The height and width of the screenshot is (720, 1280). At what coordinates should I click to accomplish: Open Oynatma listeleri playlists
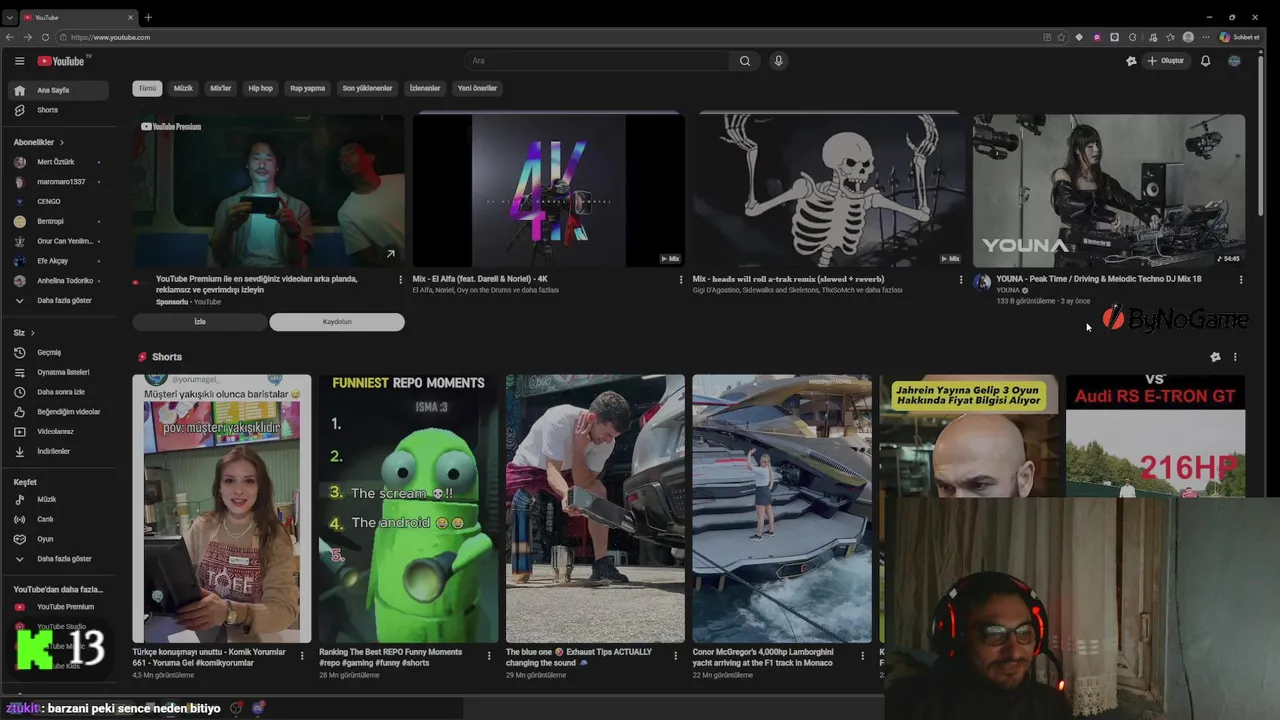(x=60, y=372)
